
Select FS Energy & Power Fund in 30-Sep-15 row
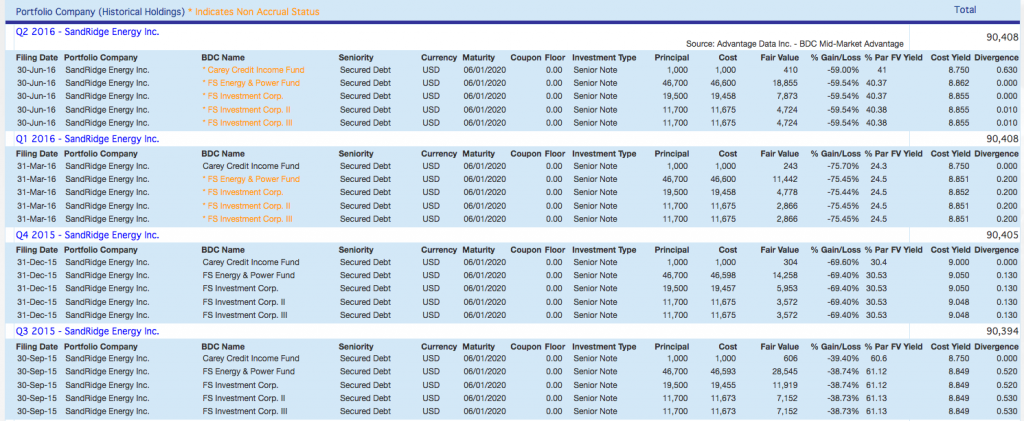[x=248, y=371]
